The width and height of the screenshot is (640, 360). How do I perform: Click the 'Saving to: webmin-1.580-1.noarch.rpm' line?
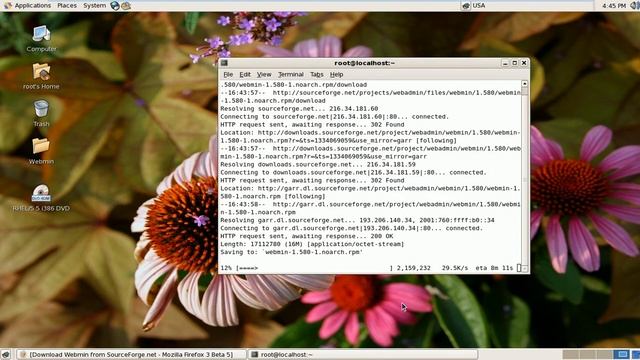(x=291, y=252)
